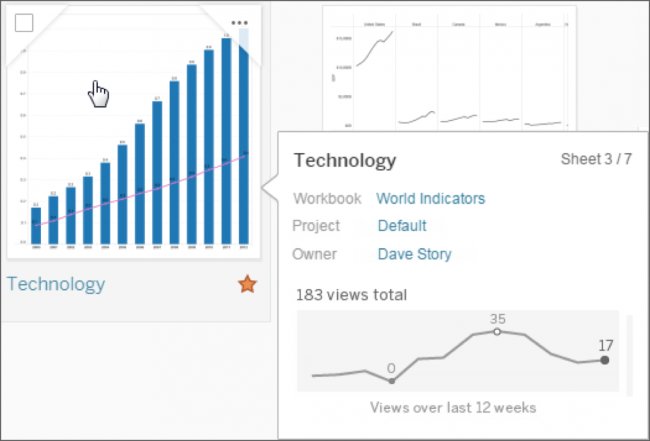Open the ellipsis actions menu on Technology
The image size is (650, 441).
click(x=240, y=22)
